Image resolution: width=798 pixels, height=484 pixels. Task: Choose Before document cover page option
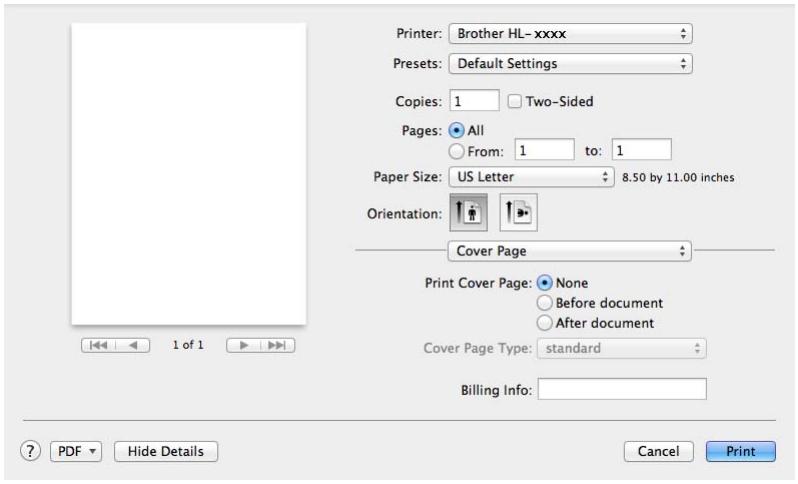[x=545, y=303]
